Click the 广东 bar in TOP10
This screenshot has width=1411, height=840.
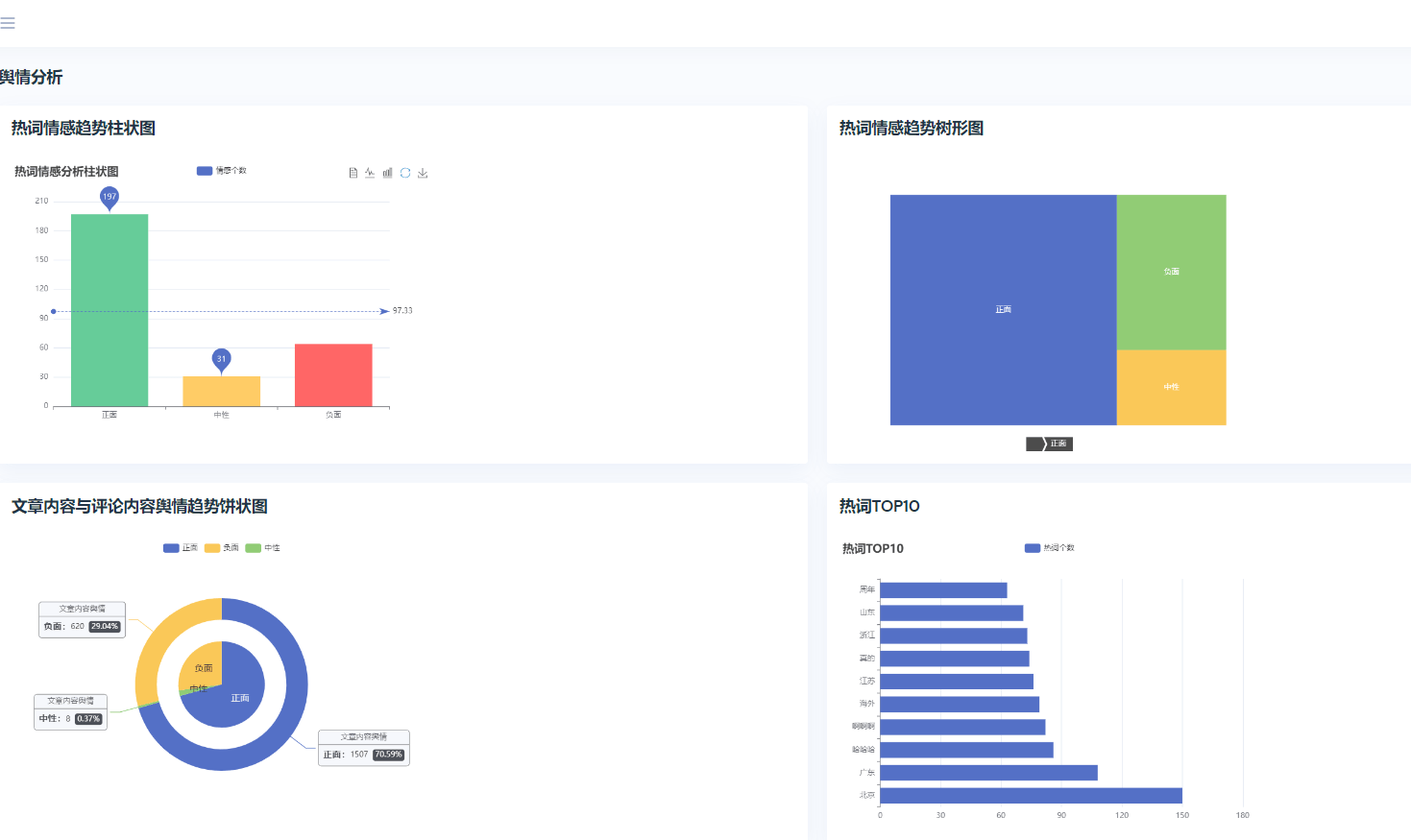(x=988, y=773)
